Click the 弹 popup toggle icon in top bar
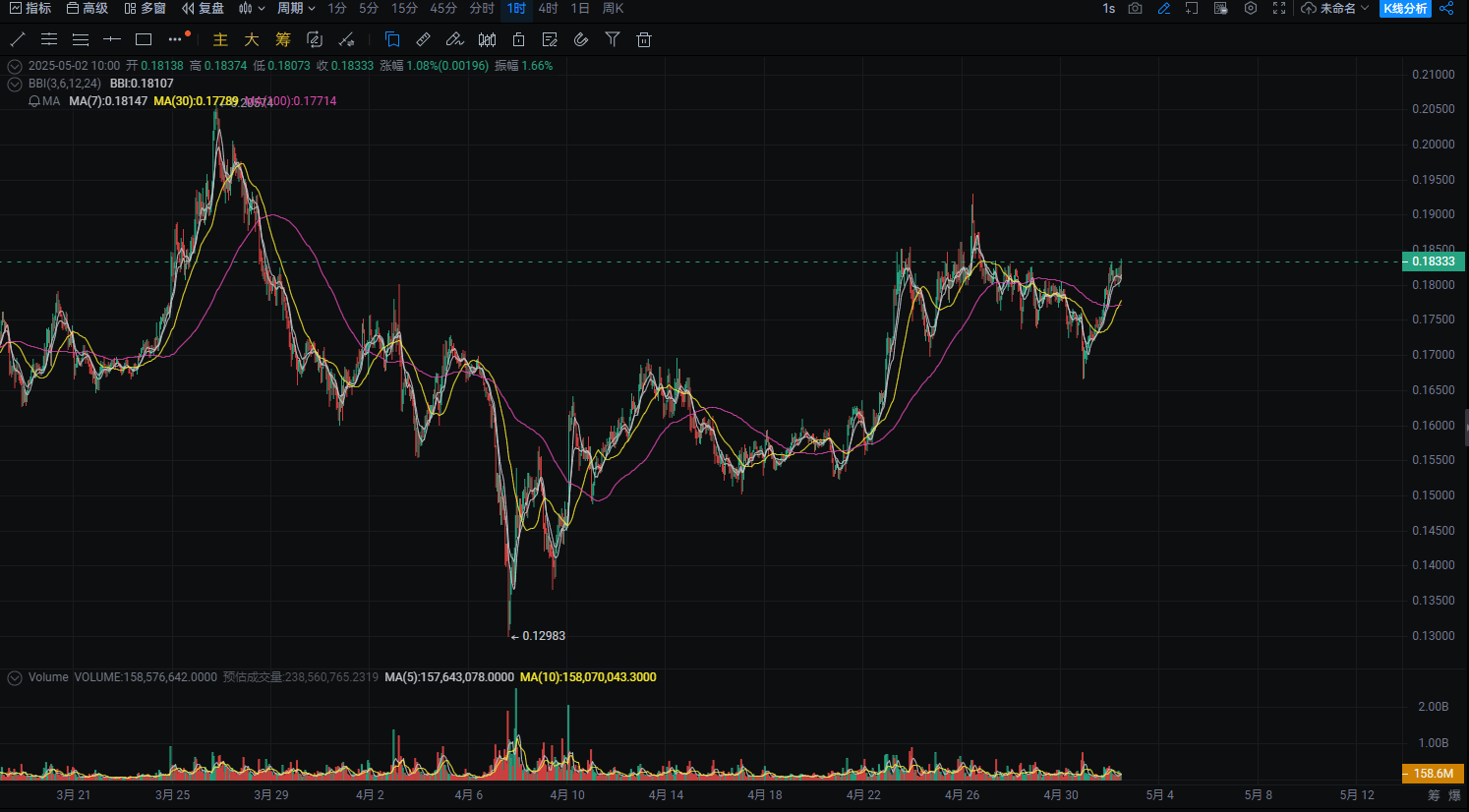This screenshot has height=812, width=1469. [x=1221, y=8]
